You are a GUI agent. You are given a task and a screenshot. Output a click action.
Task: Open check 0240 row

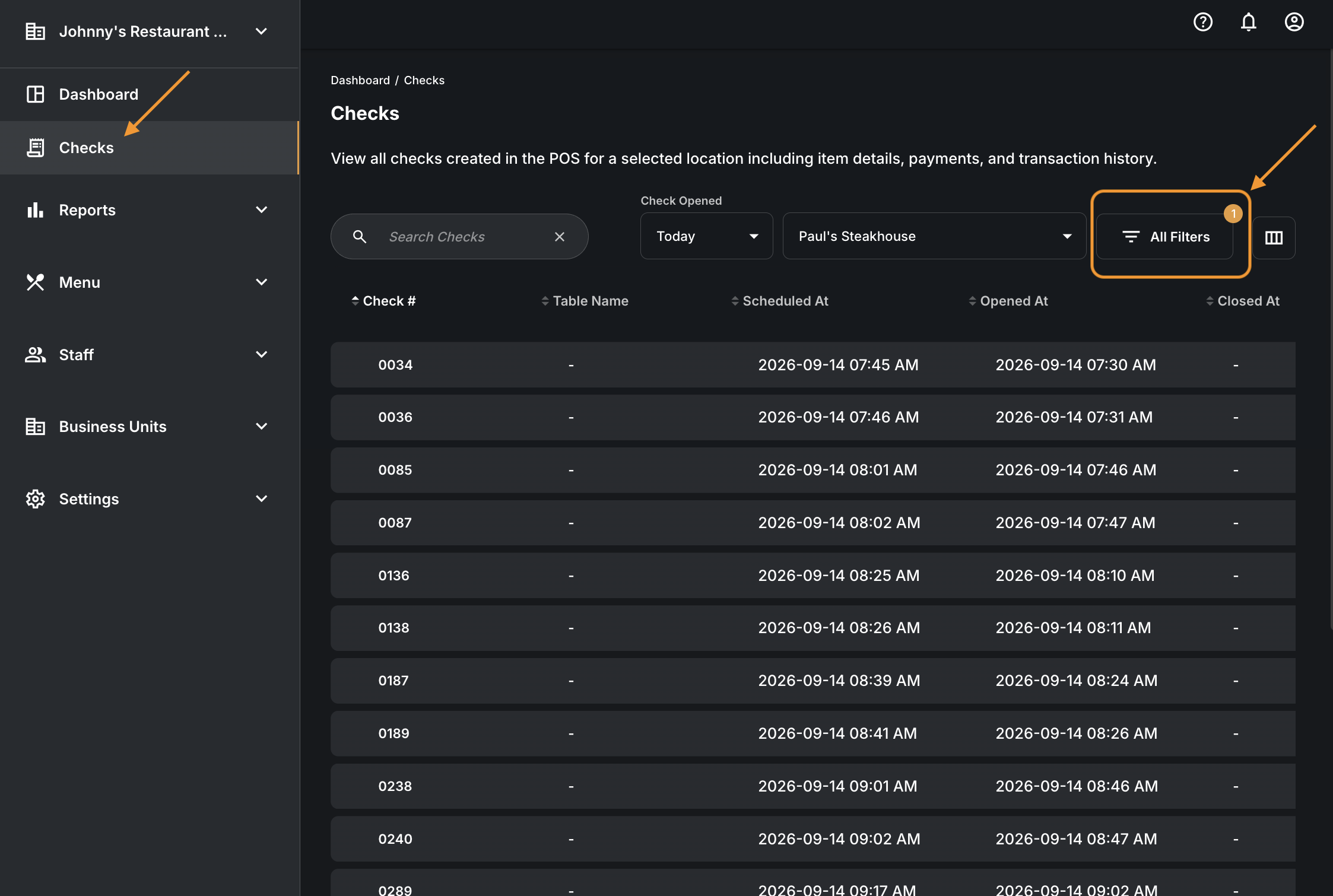813,839
